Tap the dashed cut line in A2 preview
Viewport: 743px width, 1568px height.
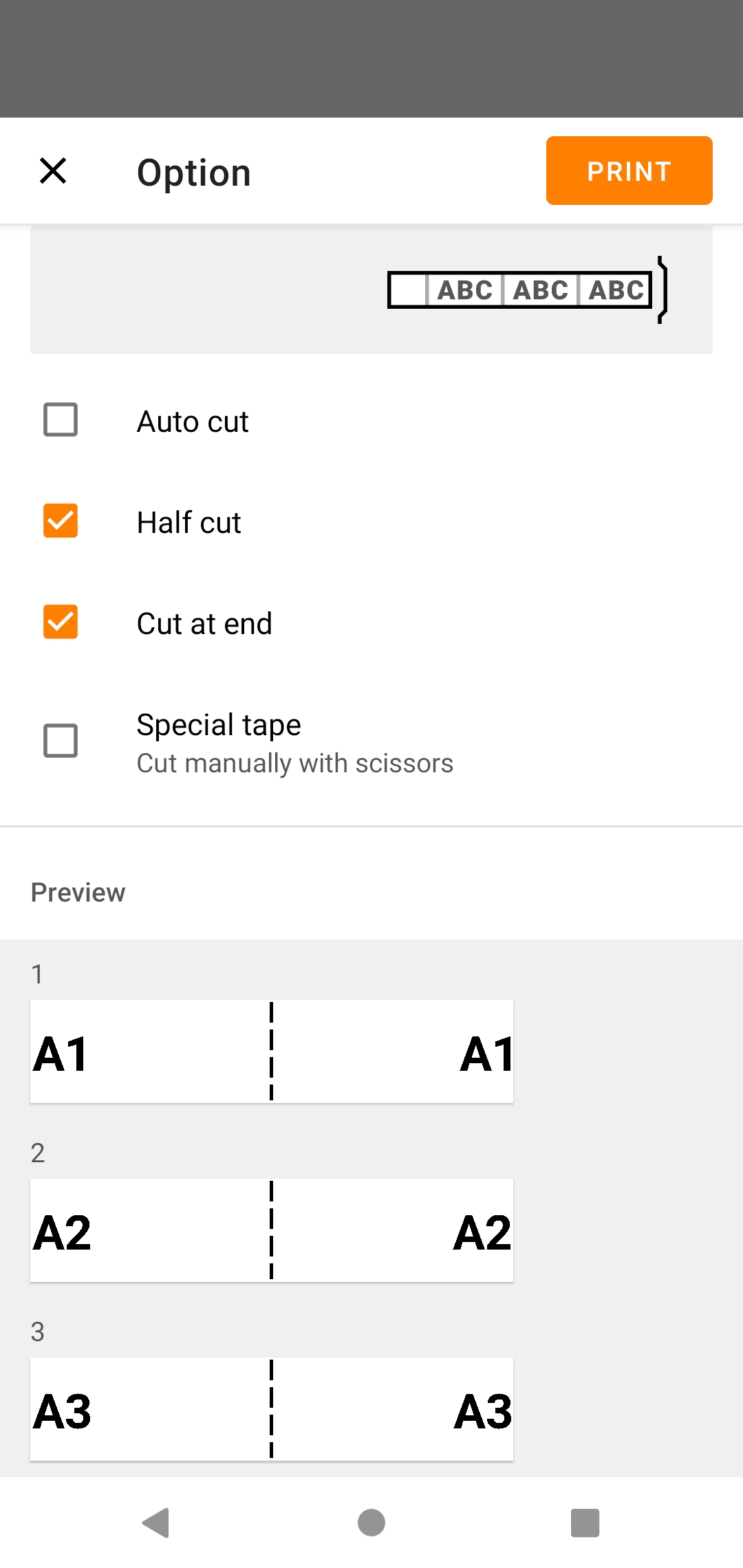[272, 1230]
